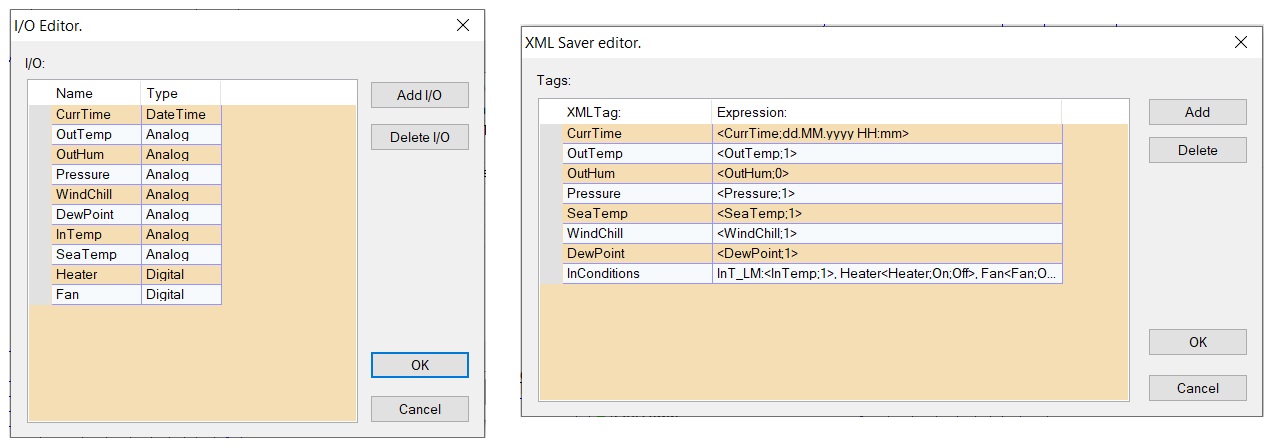1275x446 pixels.
Task: Click the row selector beside OutTemp in I/O list
Action: pyautogui.click(x=40, y=134)
